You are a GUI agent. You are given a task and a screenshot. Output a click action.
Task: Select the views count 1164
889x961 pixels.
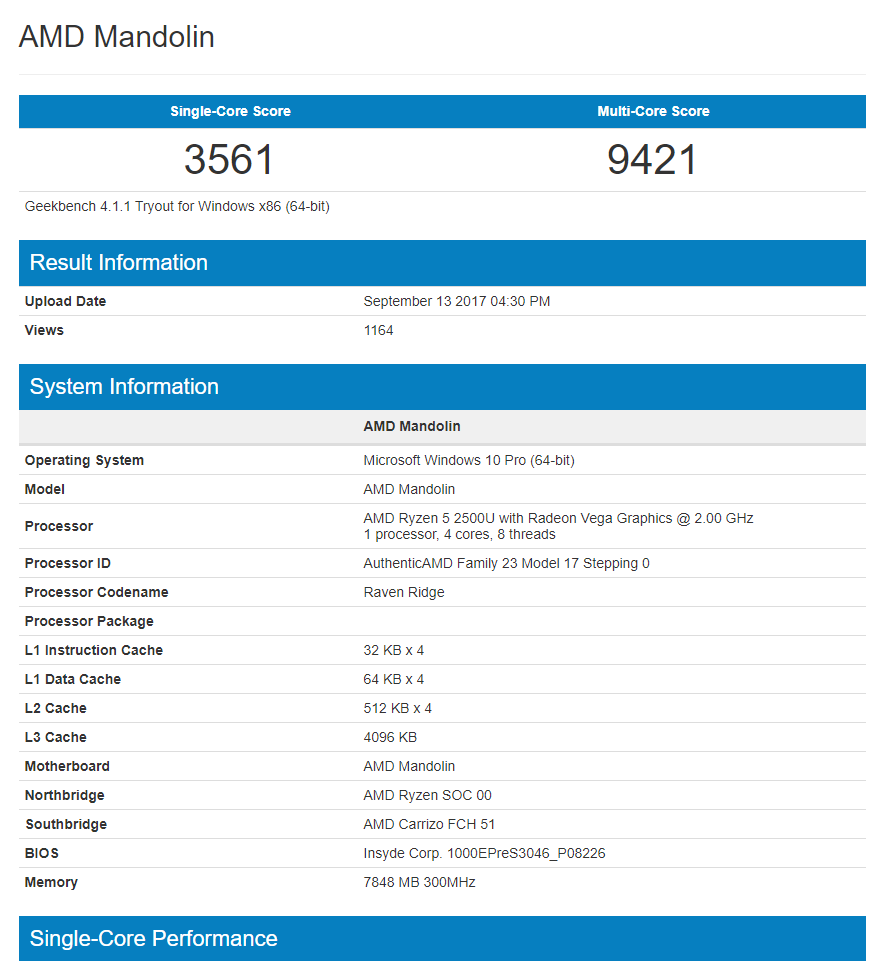[x=379, y=330]
